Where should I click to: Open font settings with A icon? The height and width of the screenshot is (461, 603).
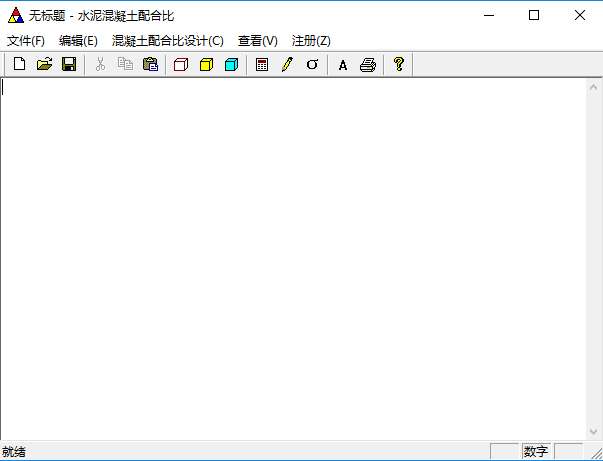click(x=343, y=65)
